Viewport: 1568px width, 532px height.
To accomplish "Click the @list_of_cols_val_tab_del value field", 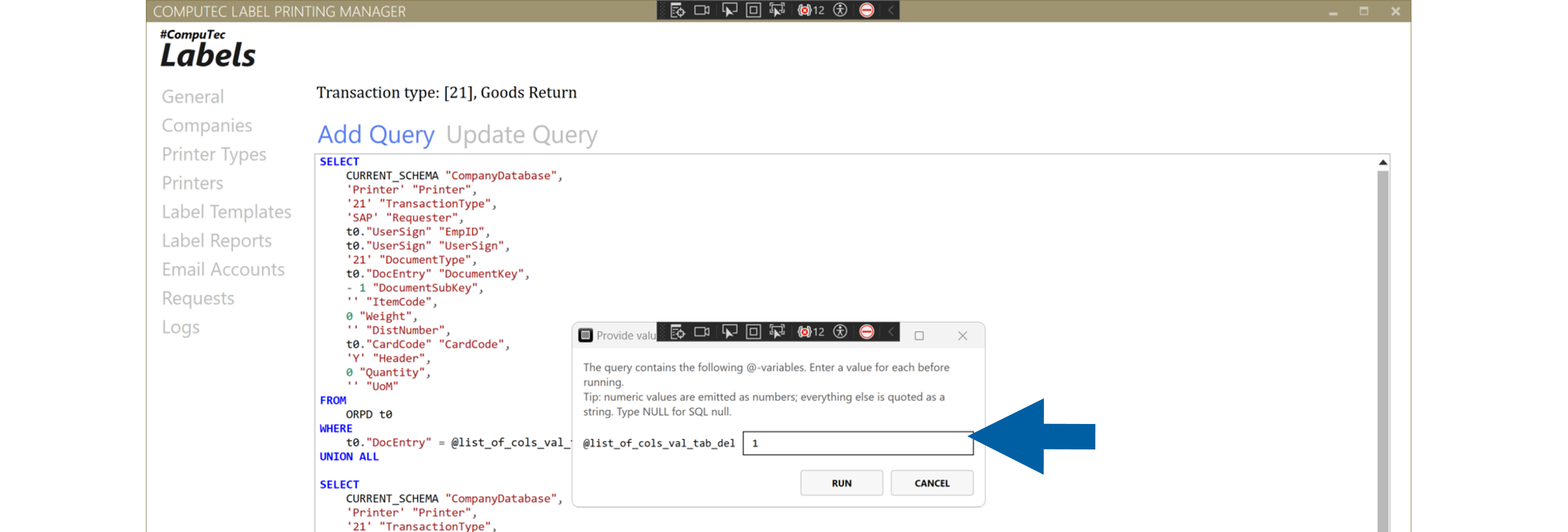I will 858,443.
